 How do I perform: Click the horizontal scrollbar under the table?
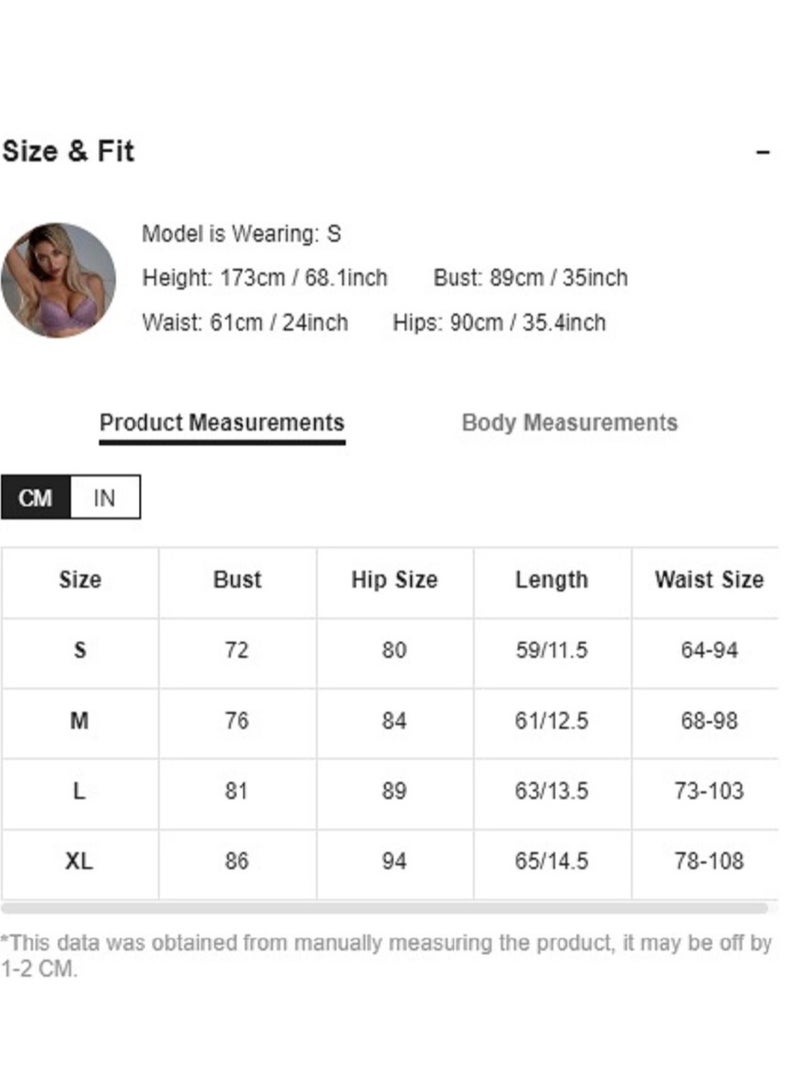pyautogui.click(x=384, y=908)
